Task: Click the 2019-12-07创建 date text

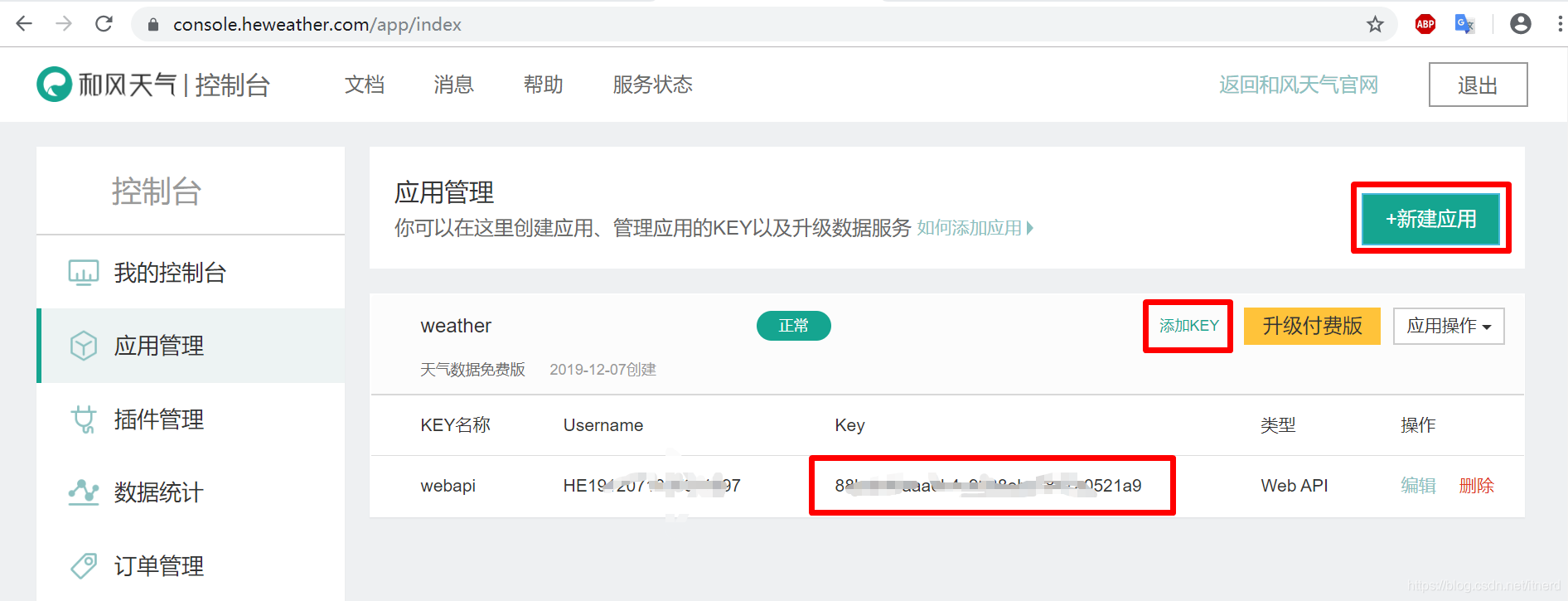Action: click(x=603, y=370)
